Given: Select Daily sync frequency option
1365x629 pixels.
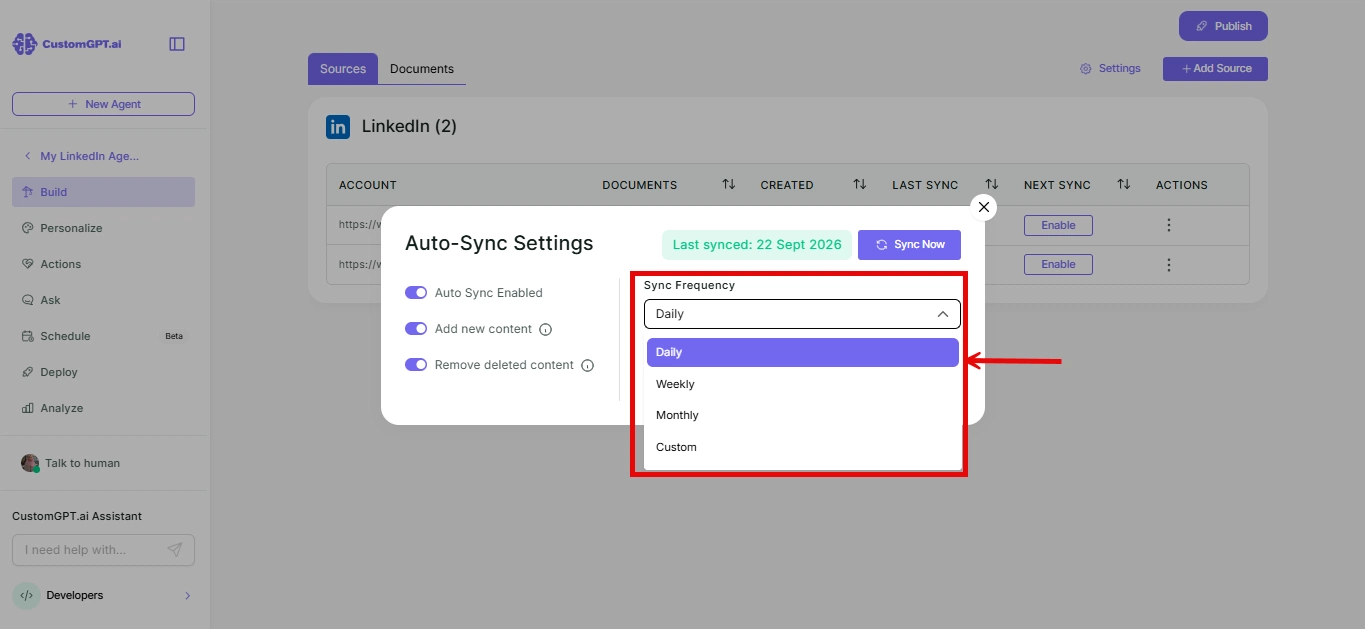Looking at the screenshot, I should click(x=802, y=352).
